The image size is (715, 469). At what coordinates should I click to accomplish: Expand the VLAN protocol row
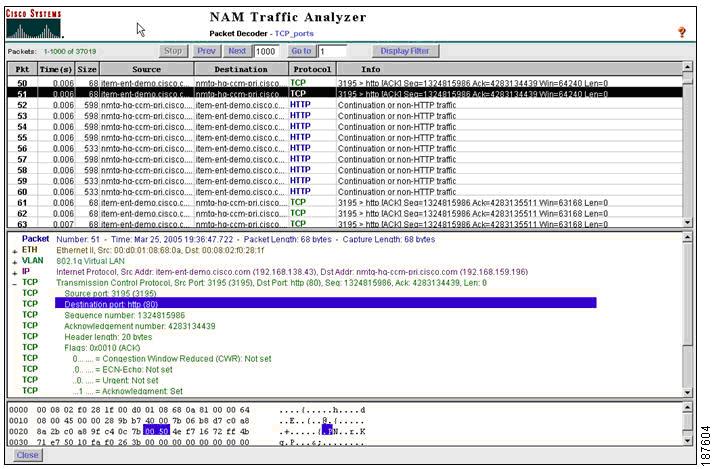click(15, 262)
